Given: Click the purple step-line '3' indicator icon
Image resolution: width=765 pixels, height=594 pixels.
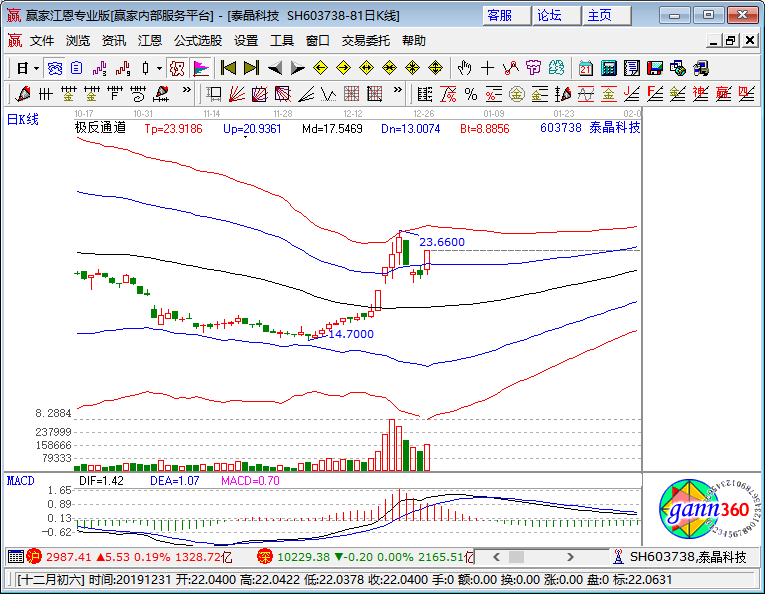Looking at the screenshot, I should 100,68.
